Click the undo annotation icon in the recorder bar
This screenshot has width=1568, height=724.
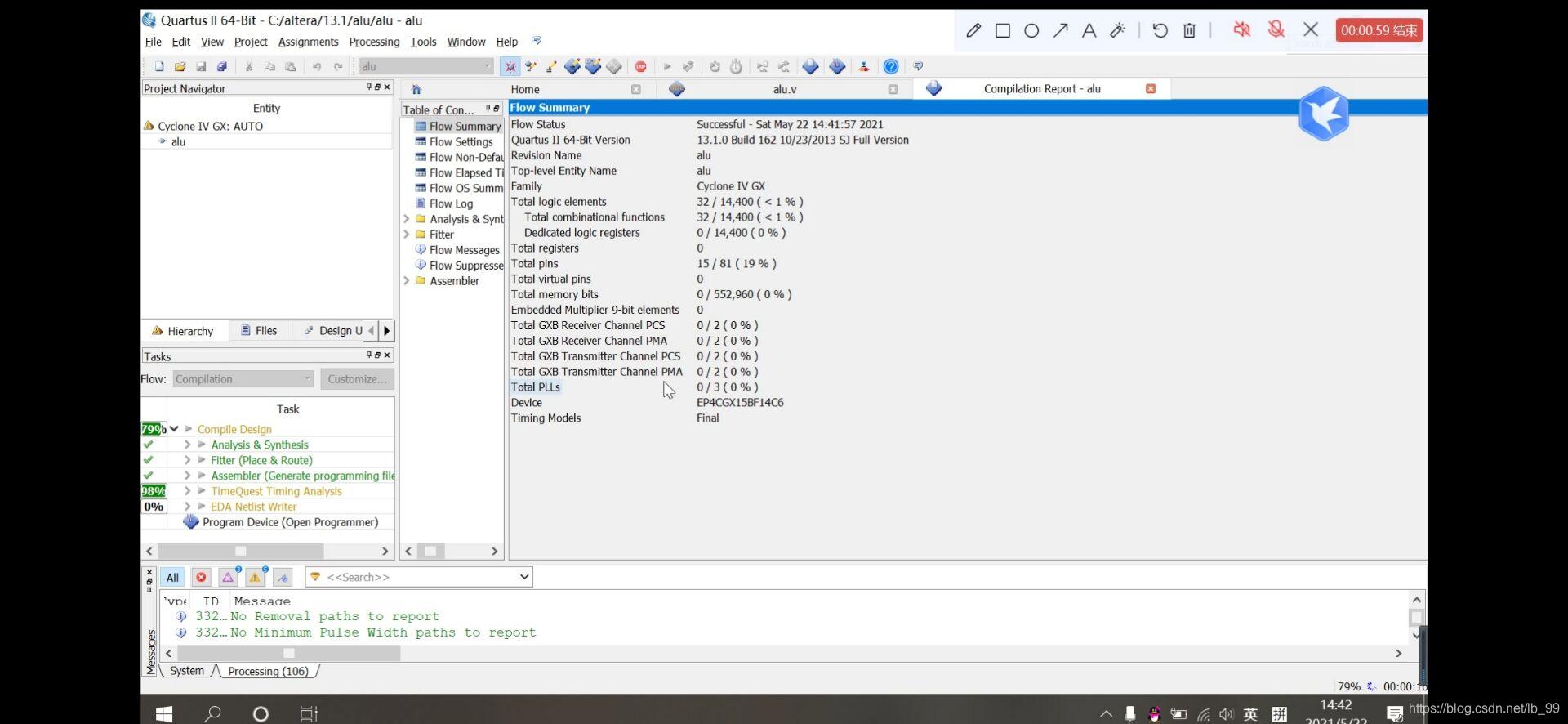(x=1160, y=30)
